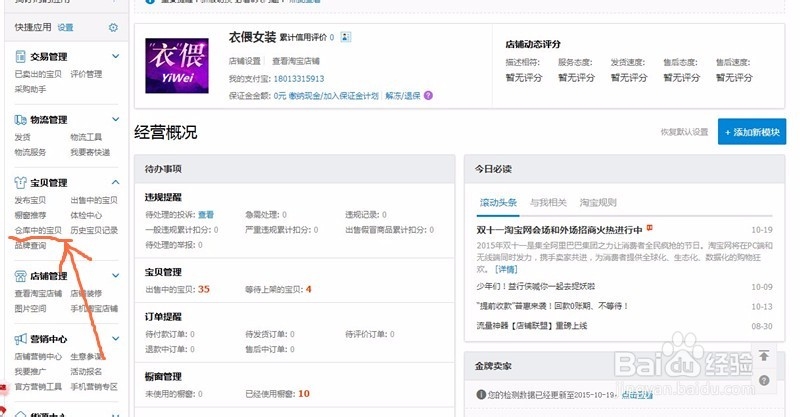Click the purple help icon near 解冻/退保
This screenshot has height=417, width=800.
(x=428, y=95)
